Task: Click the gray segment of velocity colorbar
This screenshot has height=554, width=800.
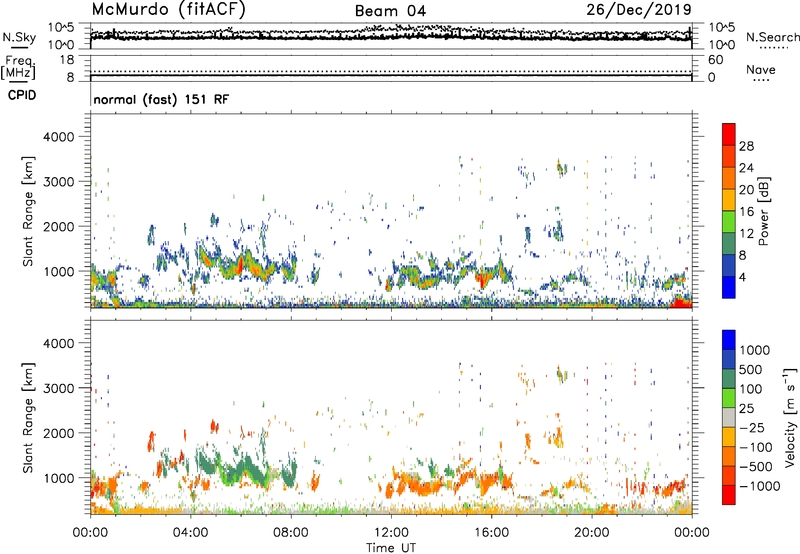Action: [729, 417]
